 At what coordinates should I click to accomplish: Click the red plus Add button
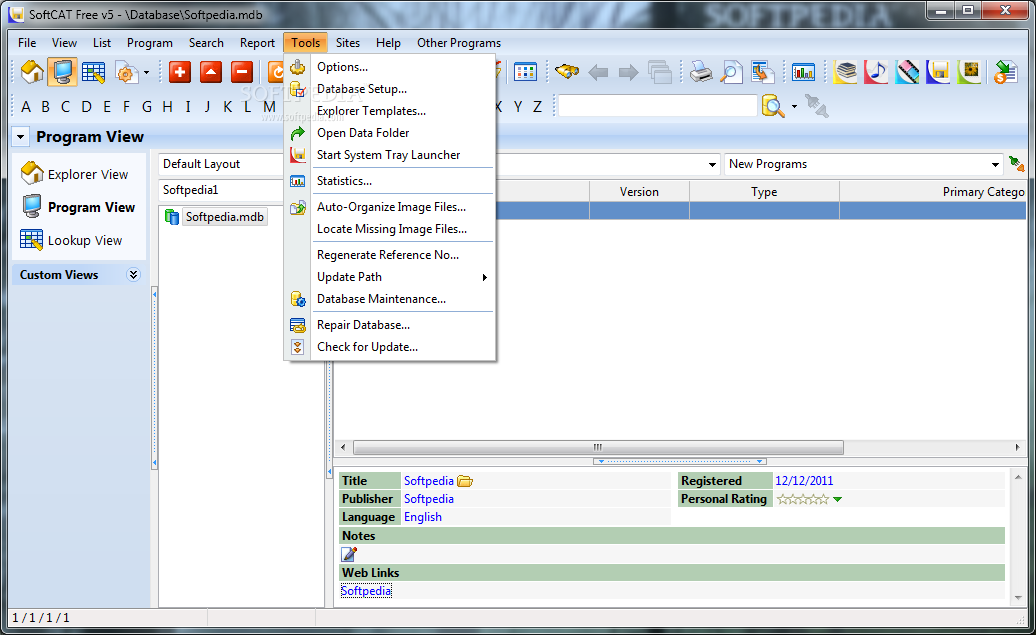tap(180, 72)
